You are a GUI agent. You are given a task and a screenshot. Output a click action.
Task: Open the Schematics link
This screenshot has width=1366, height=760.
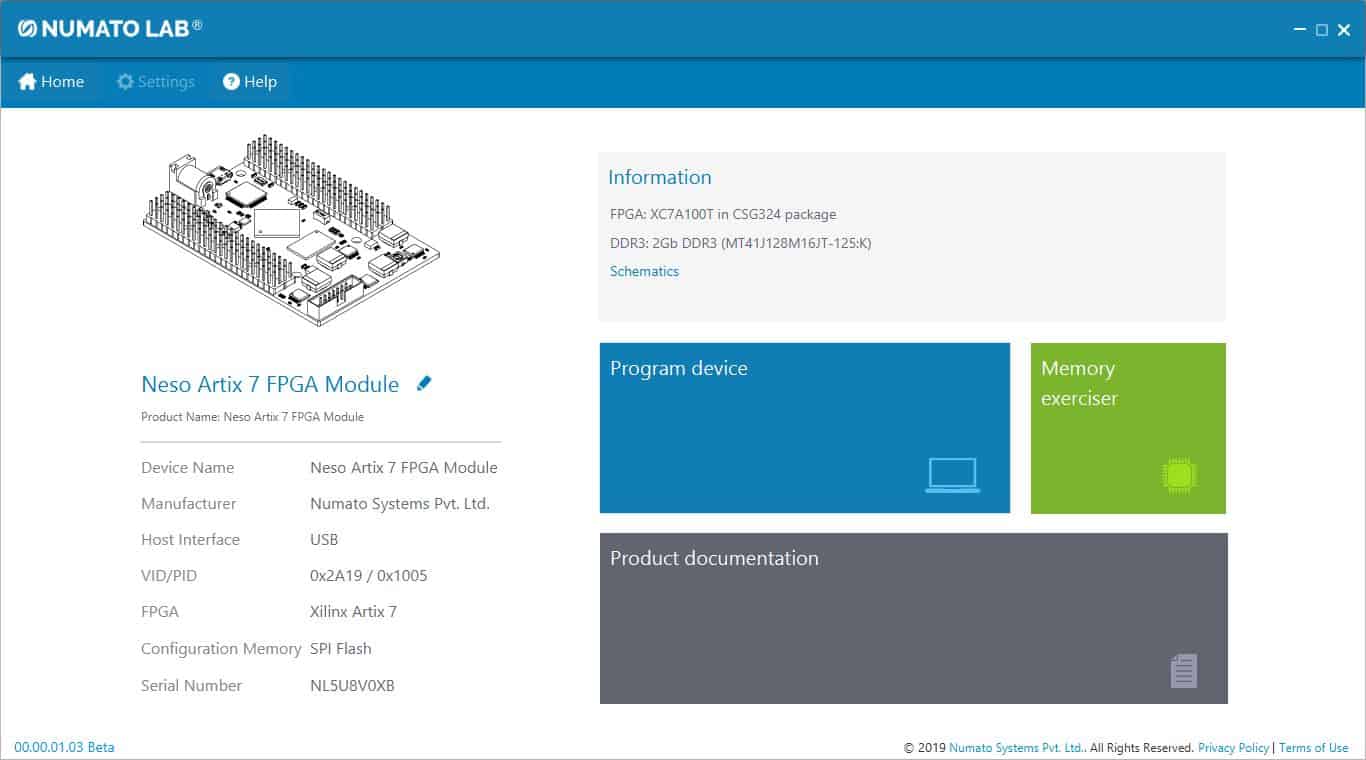[x=644, y=271]
